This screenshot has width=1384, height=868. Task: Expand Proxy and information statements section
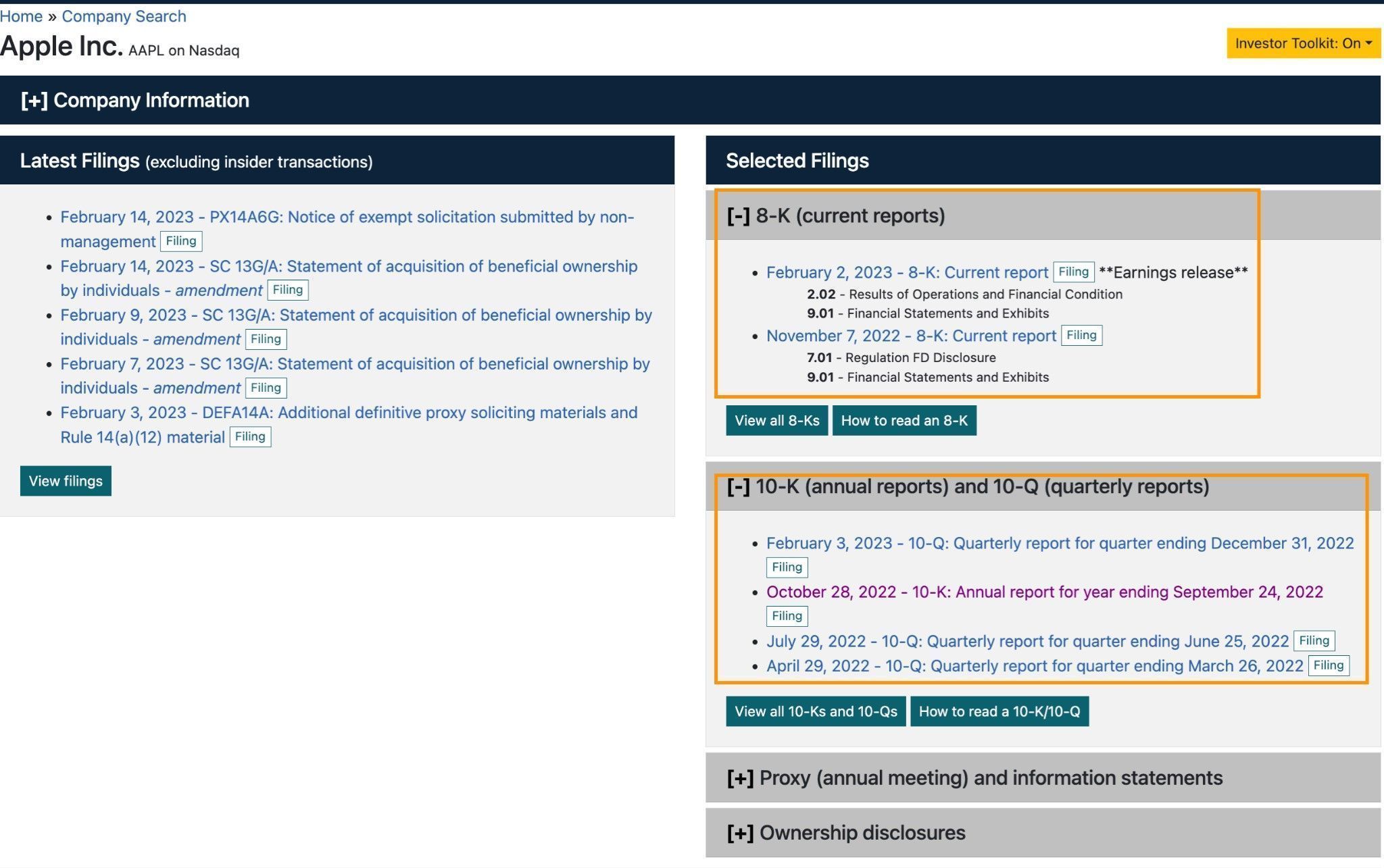[974, 777]
